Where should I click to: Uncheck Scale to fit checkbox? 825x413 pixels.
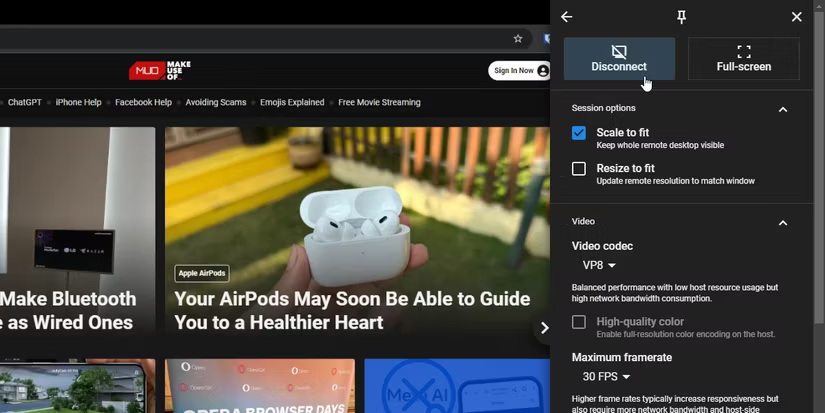pyautogui.click(x=579, y=133)
